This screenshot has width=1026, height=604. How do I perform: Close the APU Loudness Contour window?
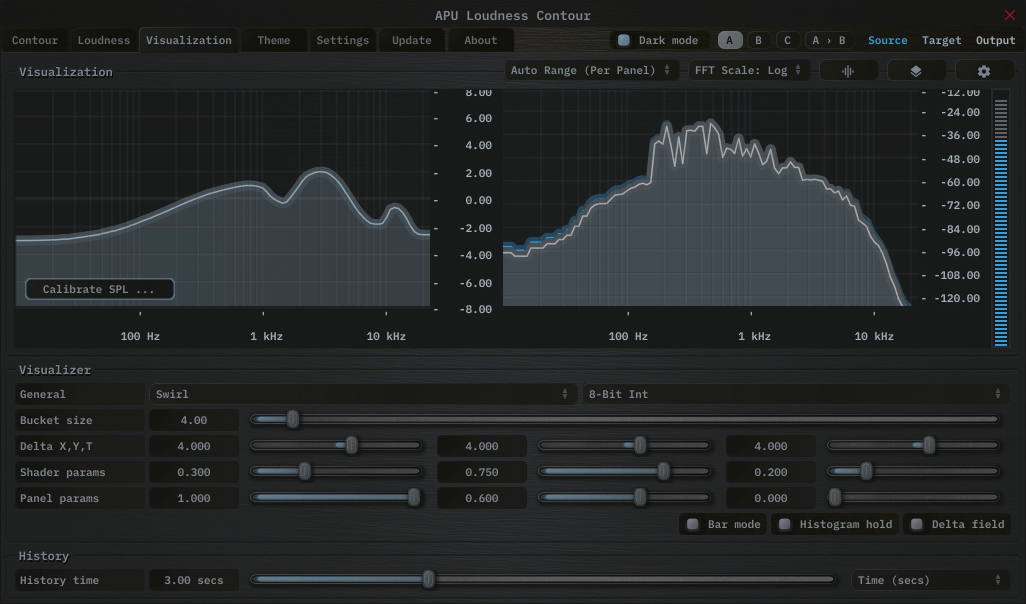point(1009,15)
